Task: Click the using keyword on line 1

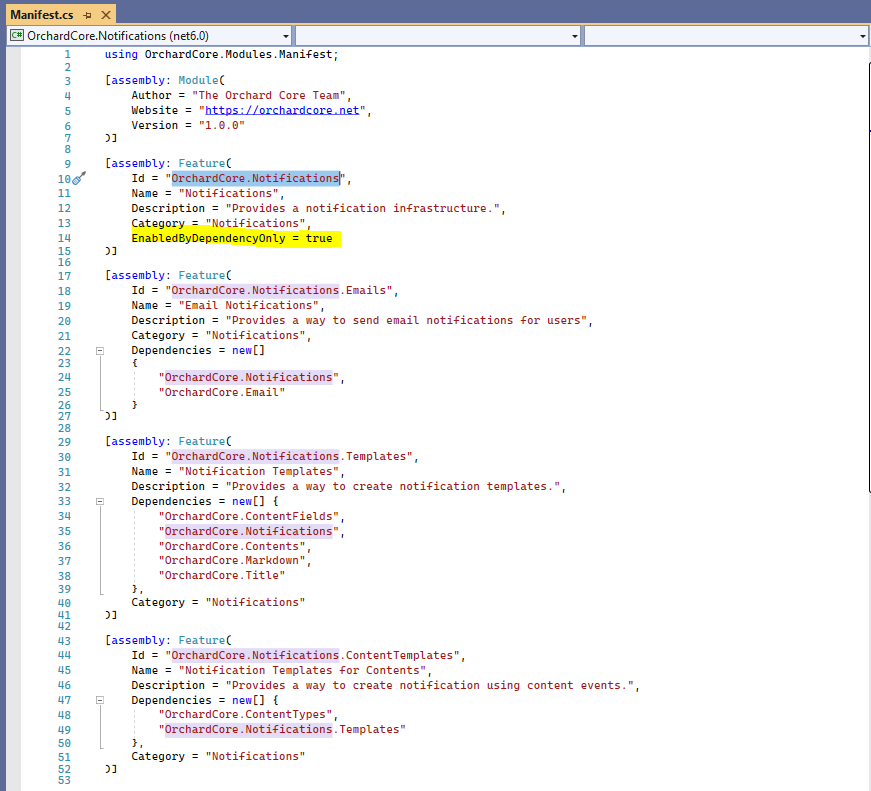Action: tap(121, 54)
